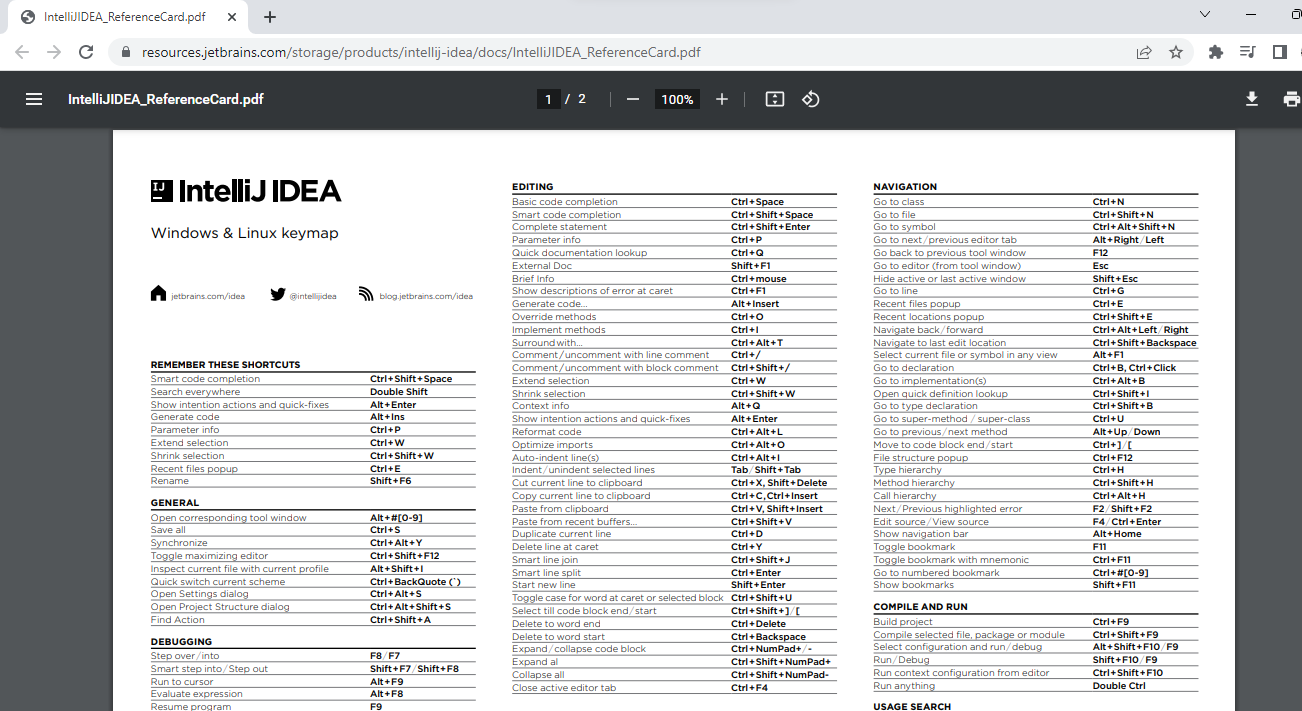Click the 'Optimize imports' entry

pos(552,445)
